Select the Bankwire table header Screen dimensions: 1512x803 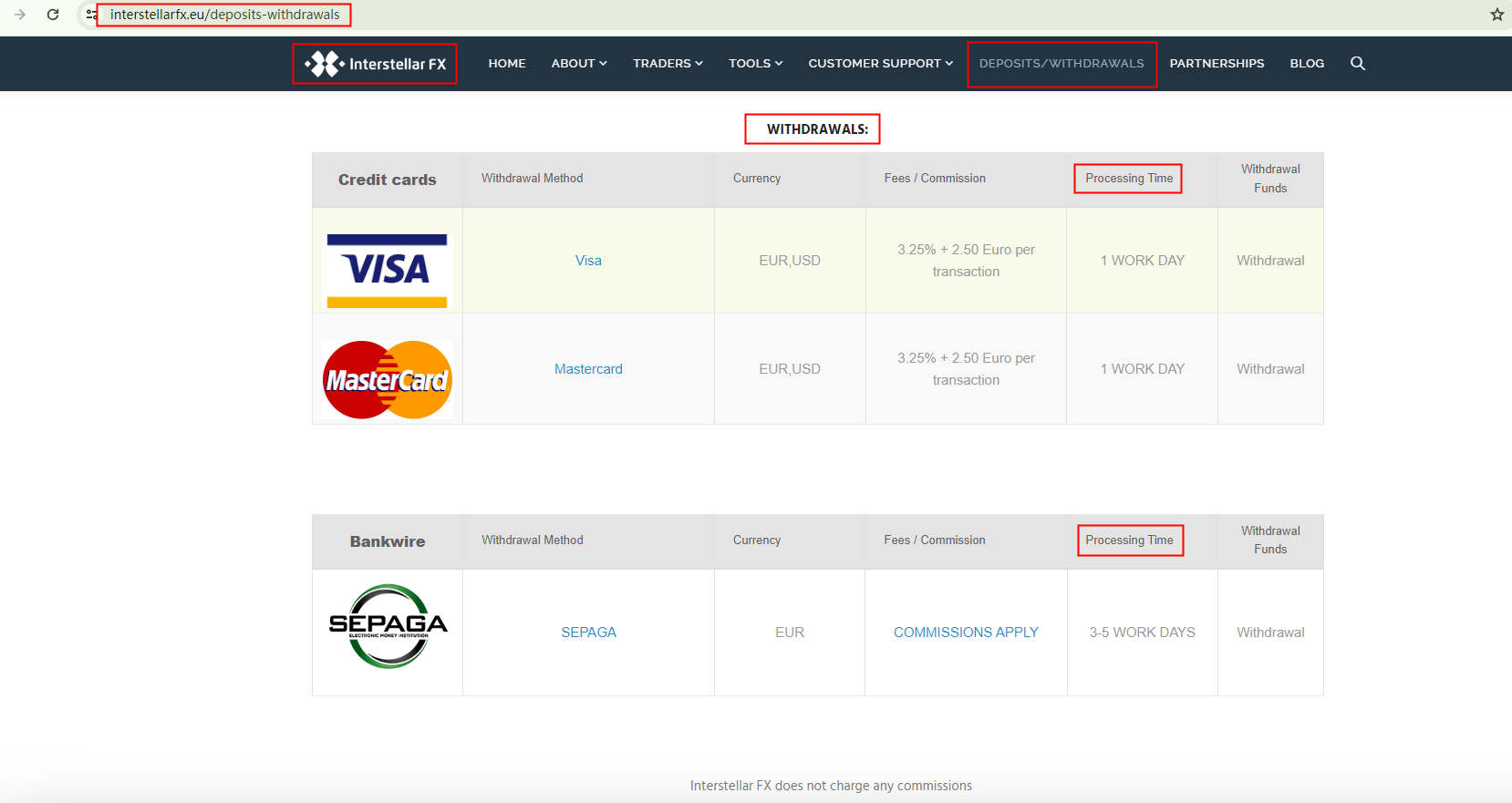tap(388, 541)
